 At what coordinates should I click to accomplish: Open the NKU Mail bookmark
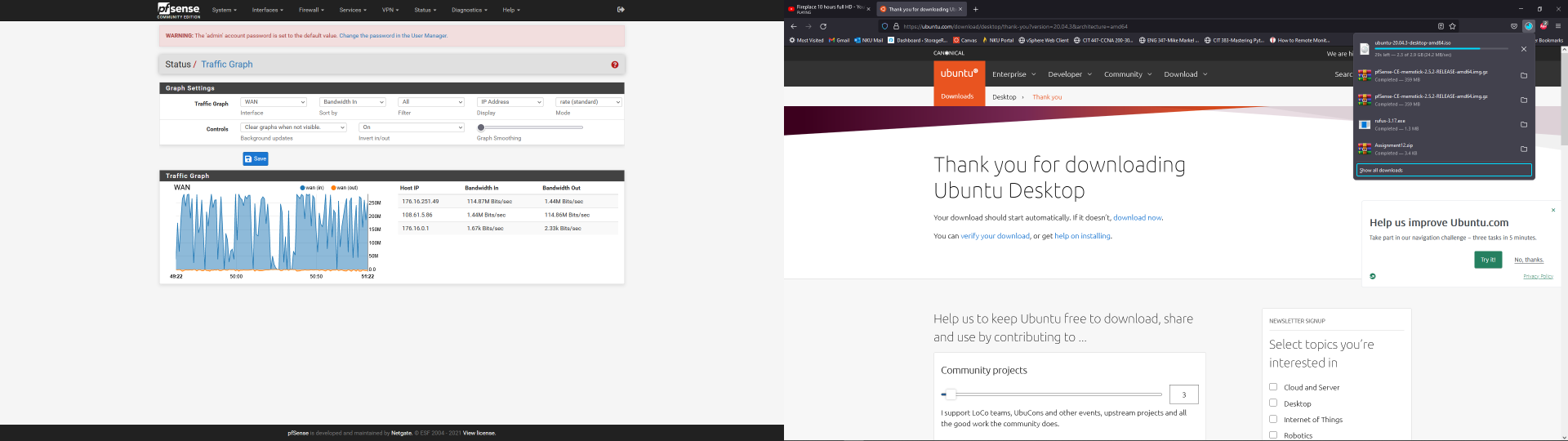(x=869, y=40)
